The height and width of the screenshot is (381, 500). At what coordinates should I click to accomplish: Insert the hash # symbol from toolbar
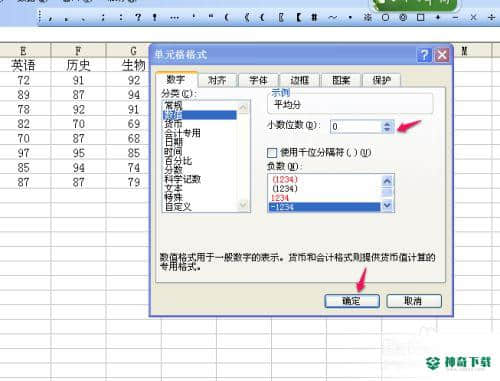click(x=314, y=17)
